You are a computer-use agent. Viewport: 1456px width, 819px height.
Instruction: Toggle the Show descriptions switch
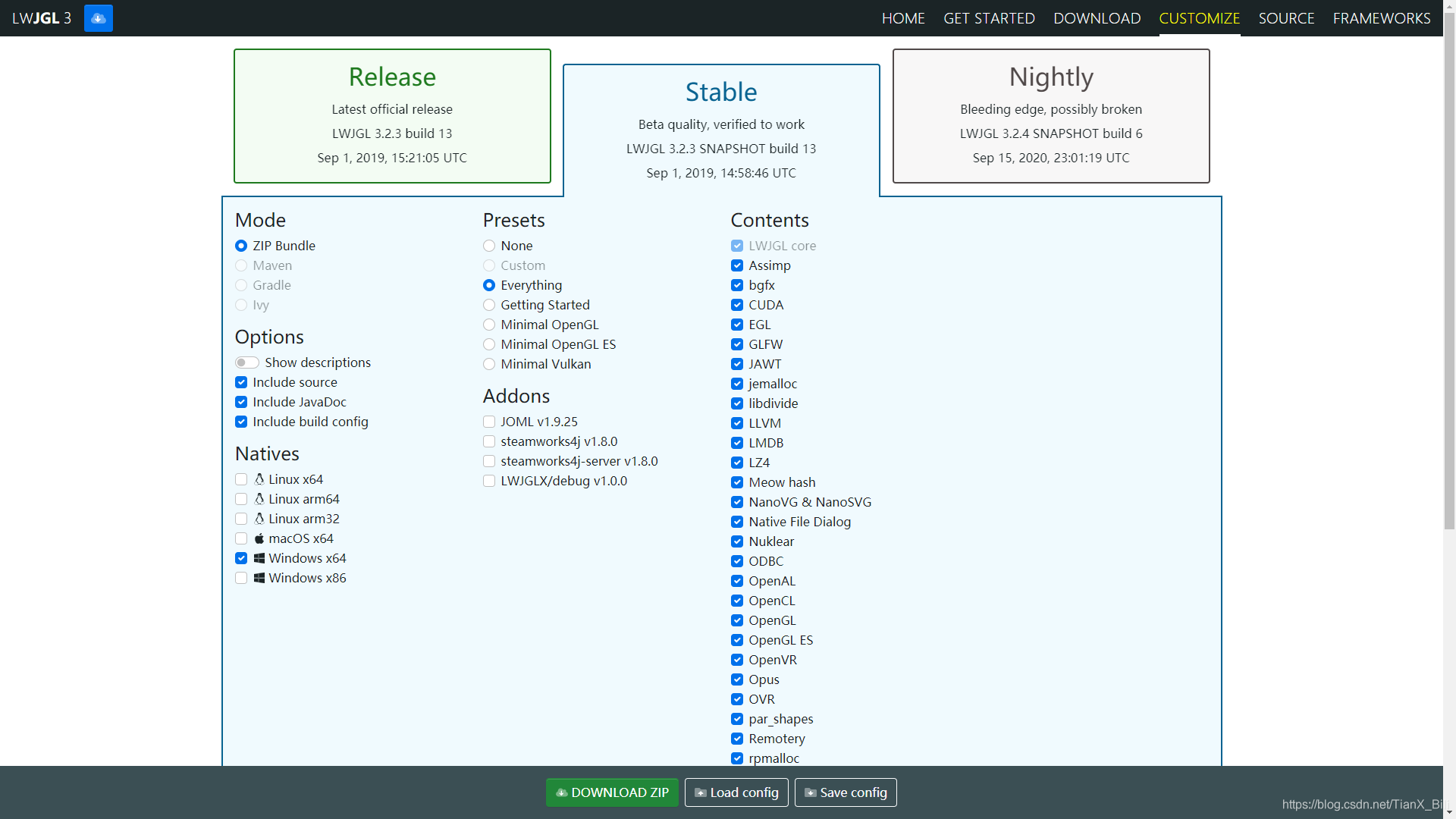point(246,362)
